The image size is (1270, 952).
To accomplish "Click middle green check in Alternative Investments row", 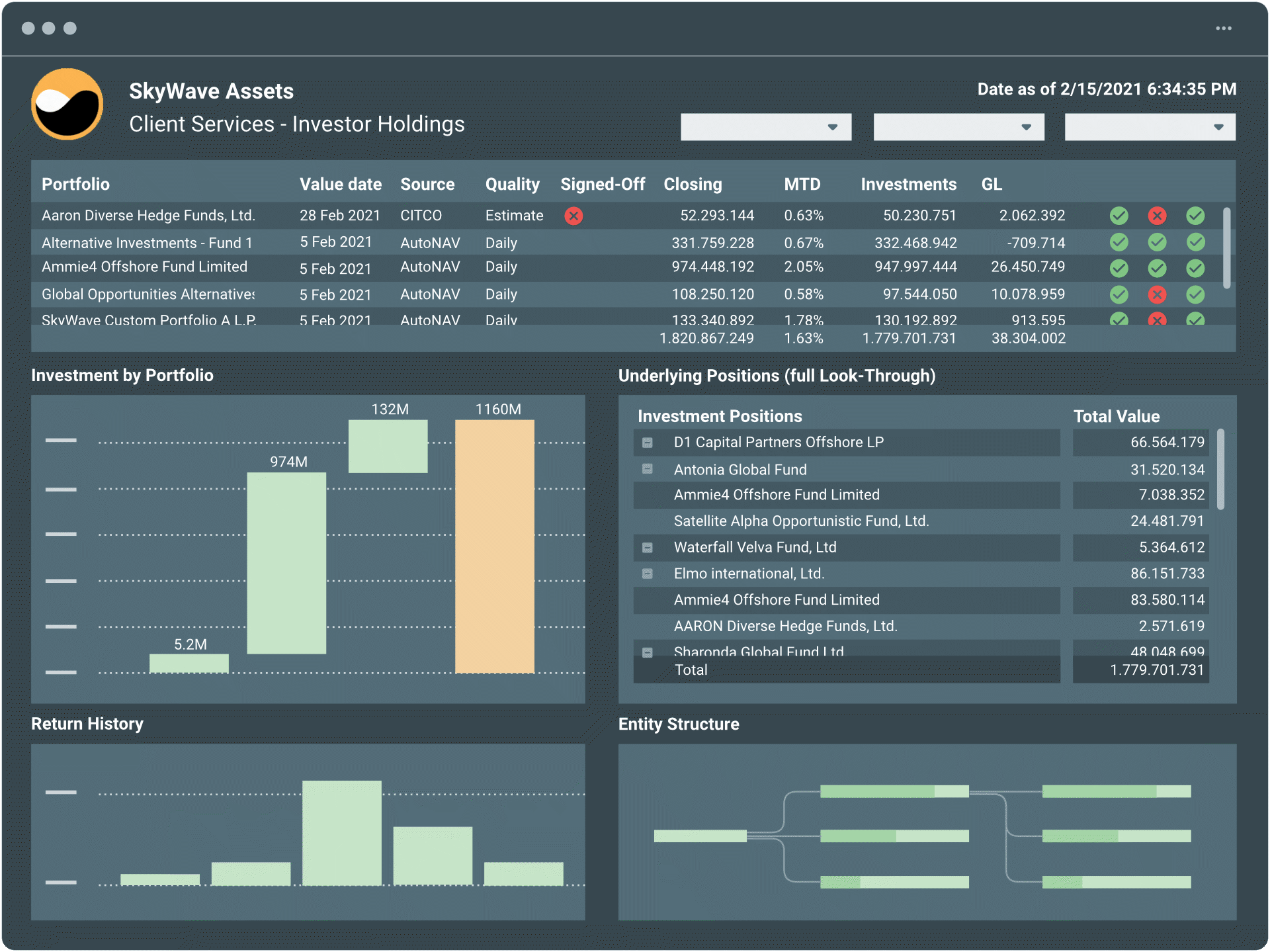I will [1157, 243].
